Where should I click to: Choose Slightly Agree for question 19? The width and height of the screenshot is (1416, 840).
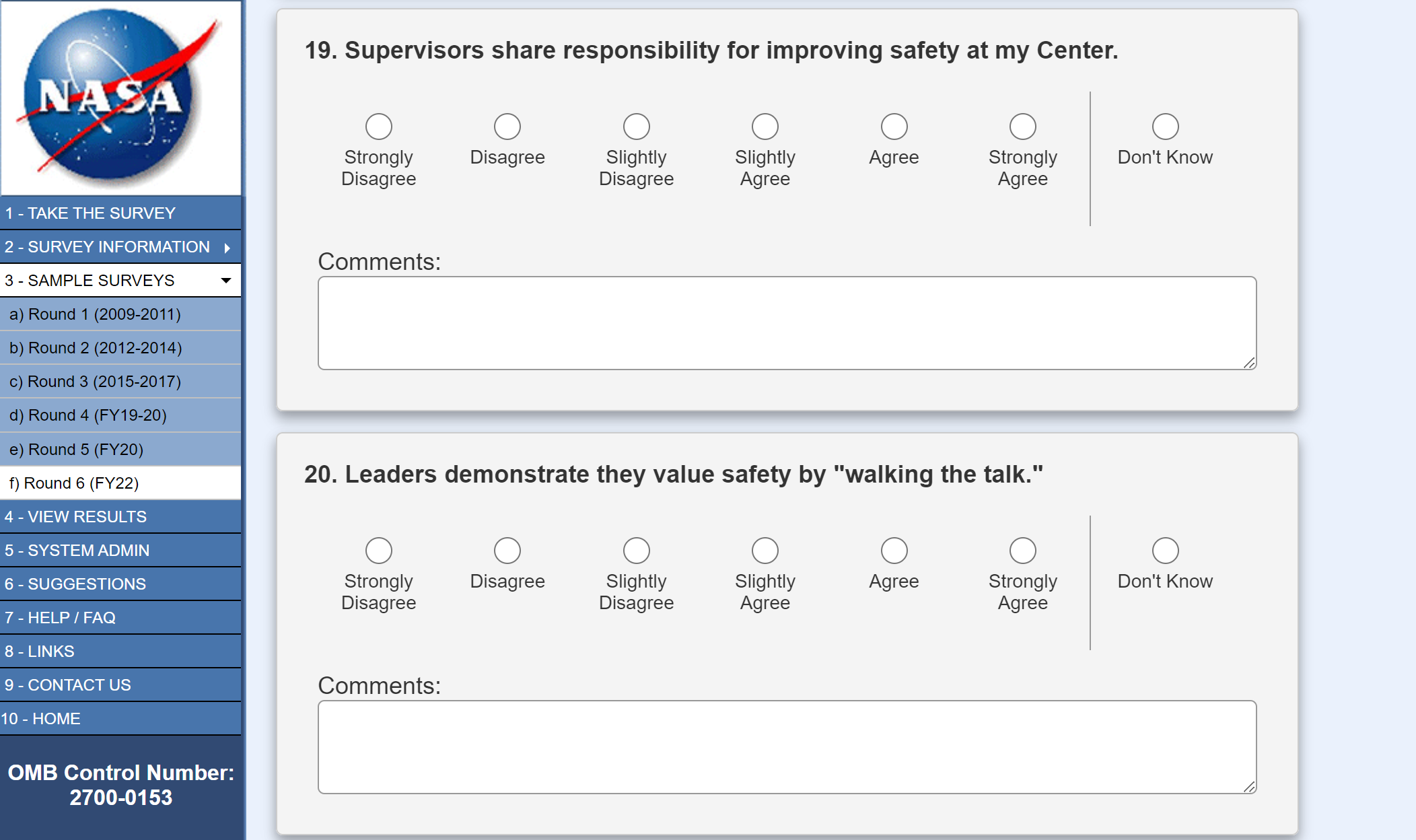[x=765, y=127]
